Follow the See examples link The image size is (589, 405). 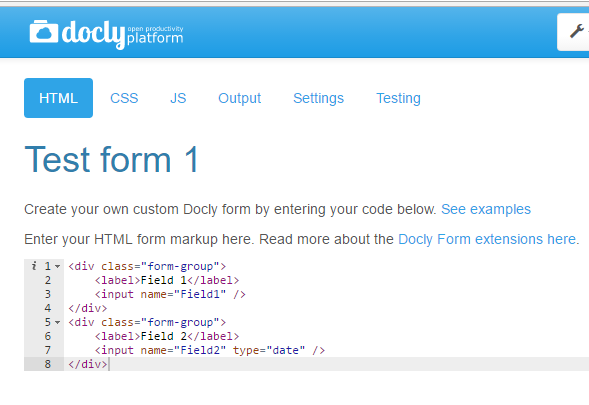pos(486,209)
